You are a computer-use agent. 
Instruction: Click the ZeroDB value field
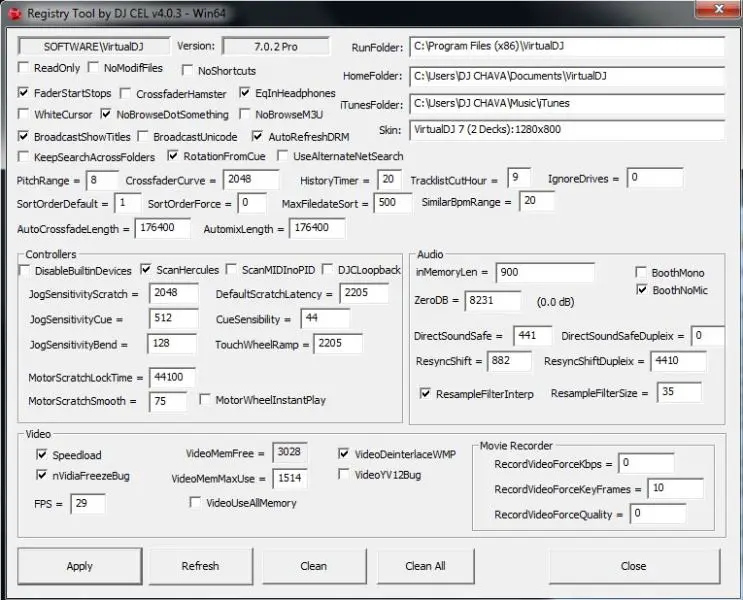pos(493,300)
